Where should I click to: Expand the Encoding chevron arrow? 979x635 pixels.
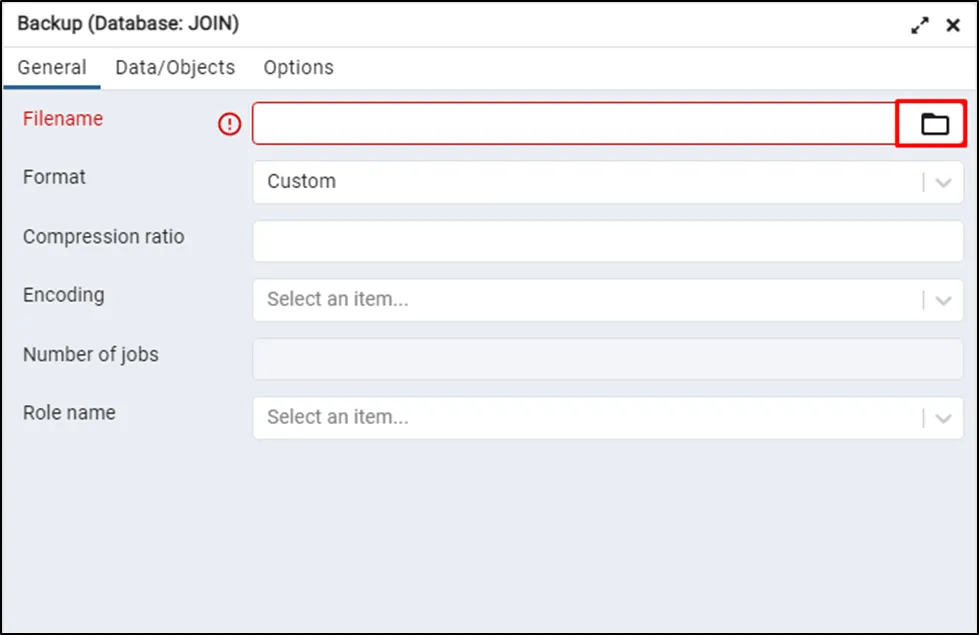943,301
